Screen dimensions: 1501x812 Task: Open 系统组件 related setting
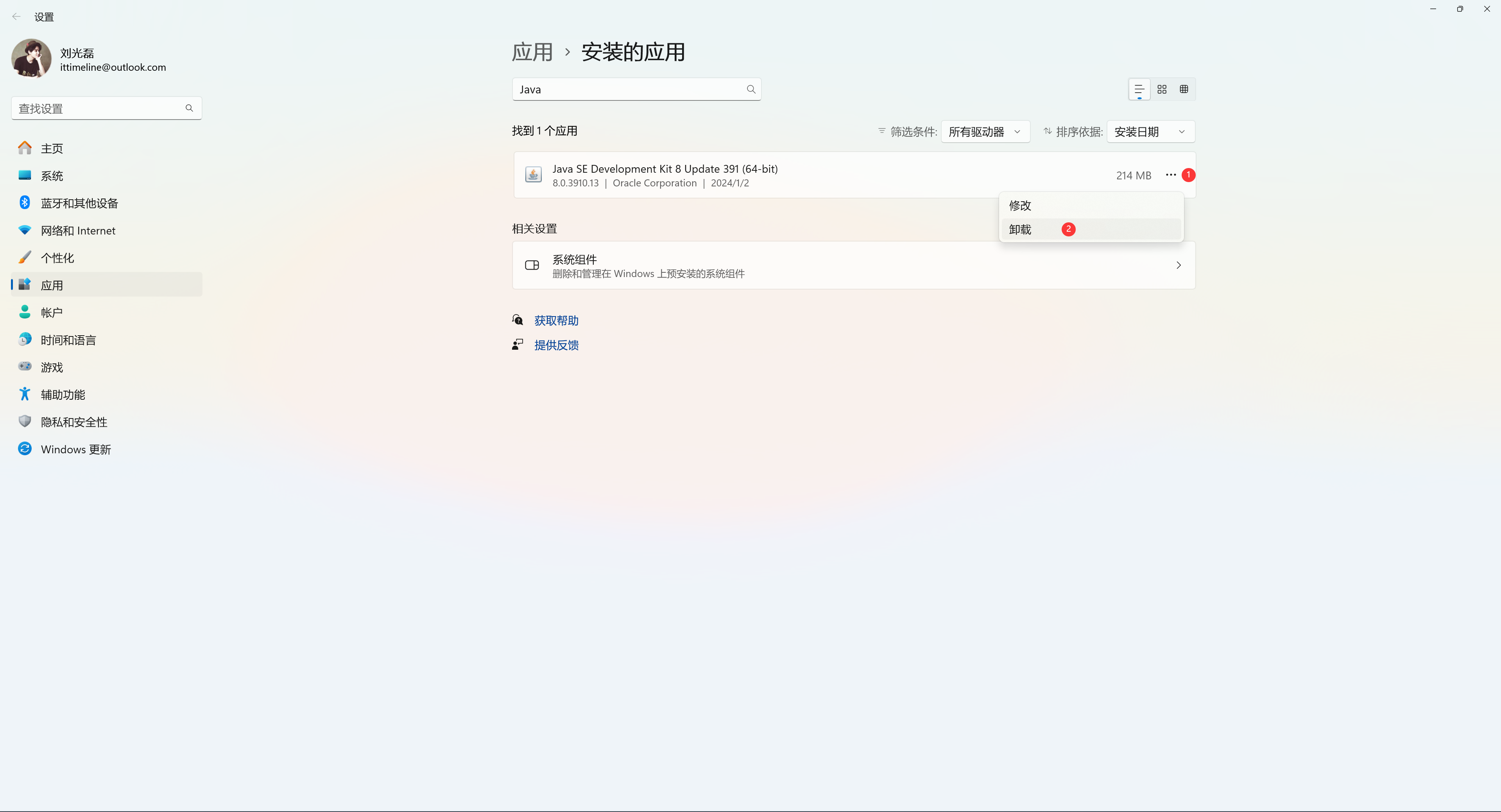tap(854, 266)
